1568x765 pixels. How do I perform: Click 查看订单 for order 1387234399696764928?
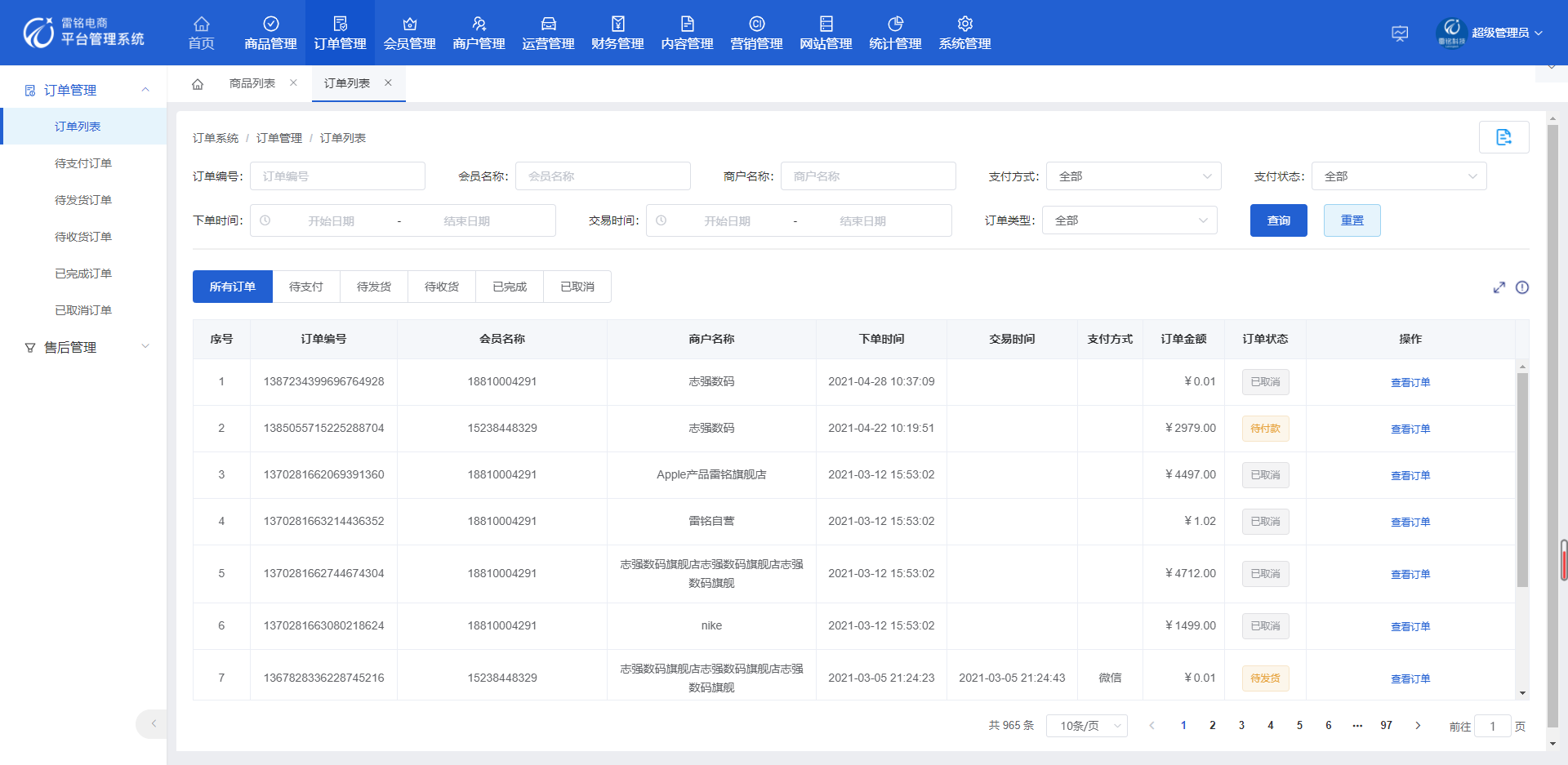(x=1410, y=382)
